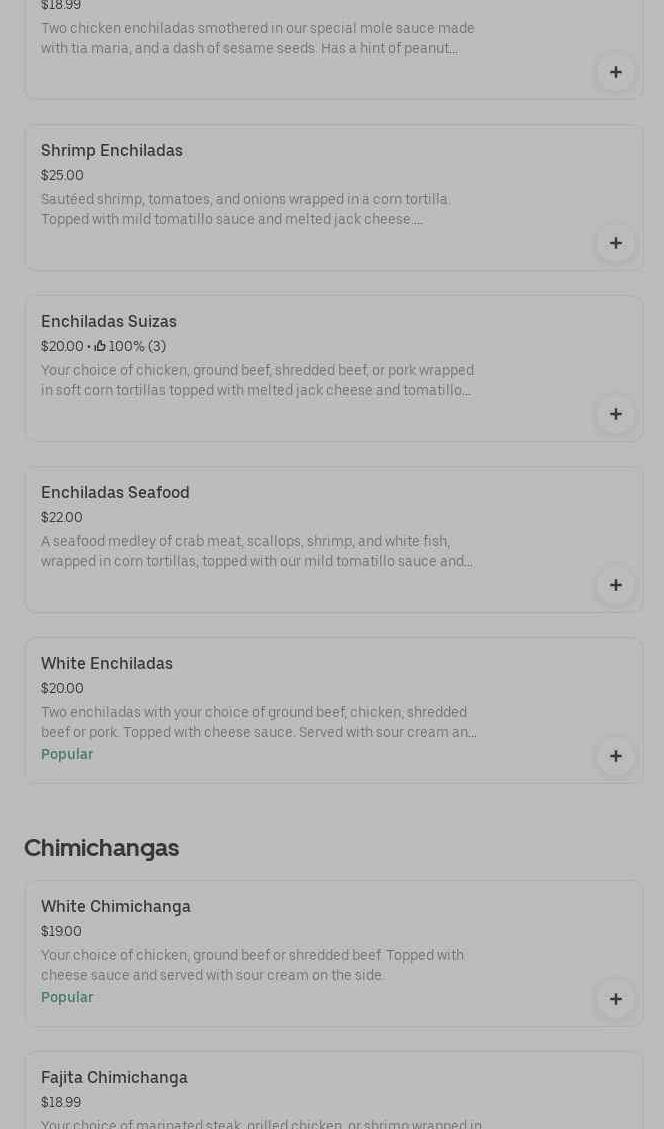Image resolution: width=664 pixels, height=1129 pixels.
Task: Click the Popular label under White Enchiladas
Action: [67, 755]
